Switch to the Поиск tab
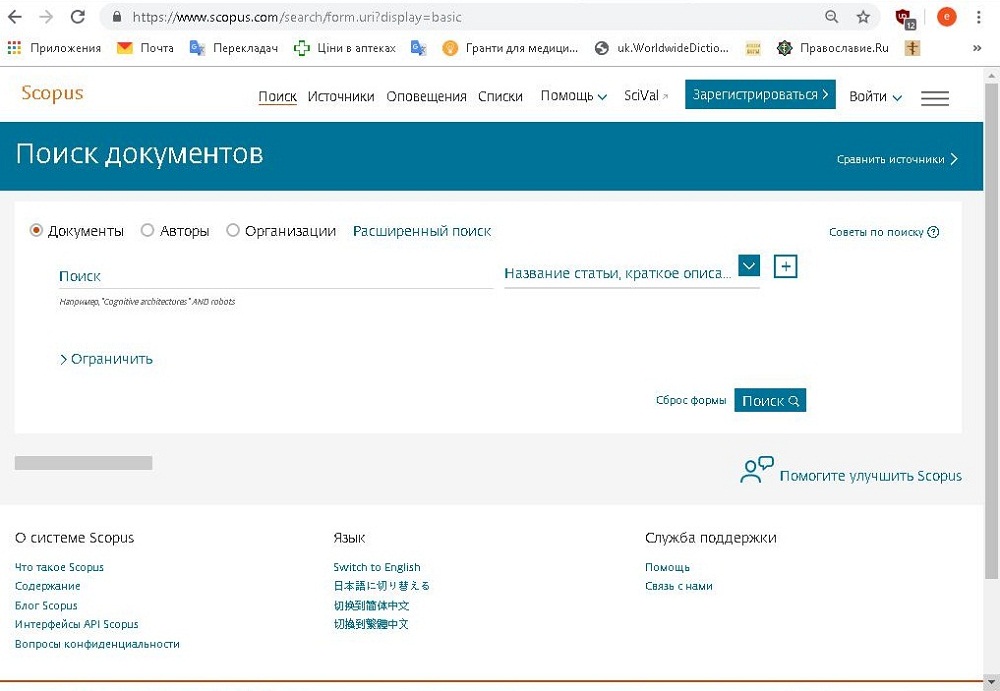 click(x=277, y=96)
